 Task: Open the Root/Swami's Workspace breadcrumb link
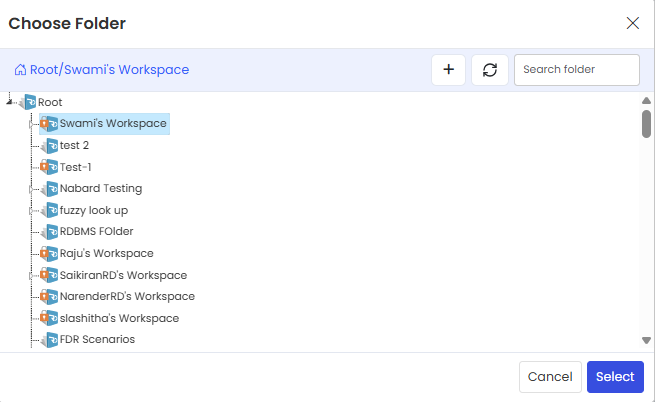[109, 70]
